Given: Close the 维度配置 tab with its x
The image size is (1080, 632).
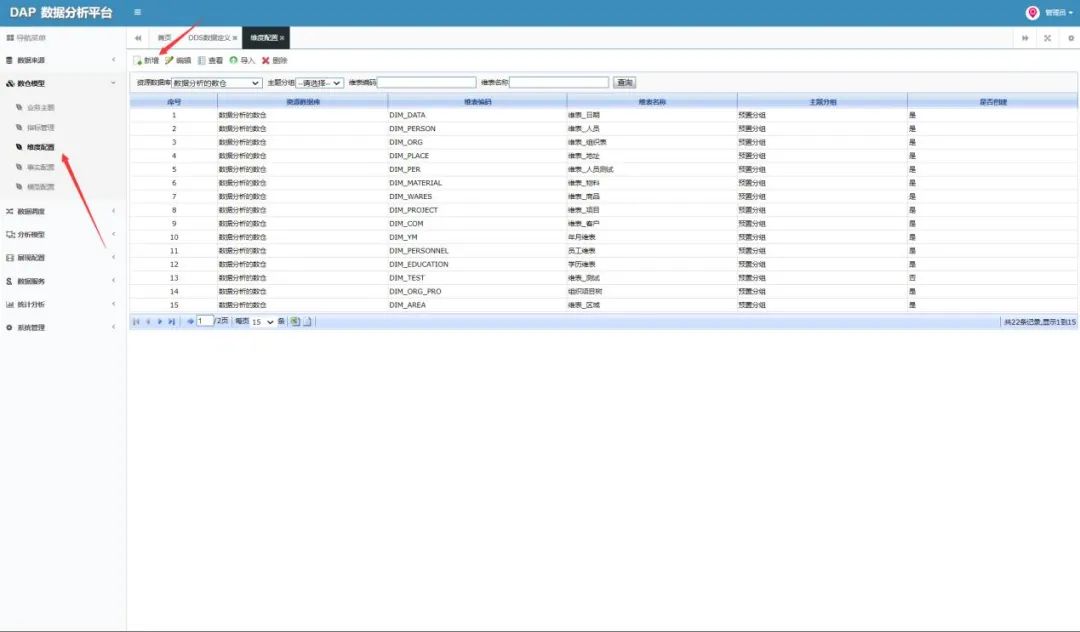Looking at the screenshot, I should point(282,38).
